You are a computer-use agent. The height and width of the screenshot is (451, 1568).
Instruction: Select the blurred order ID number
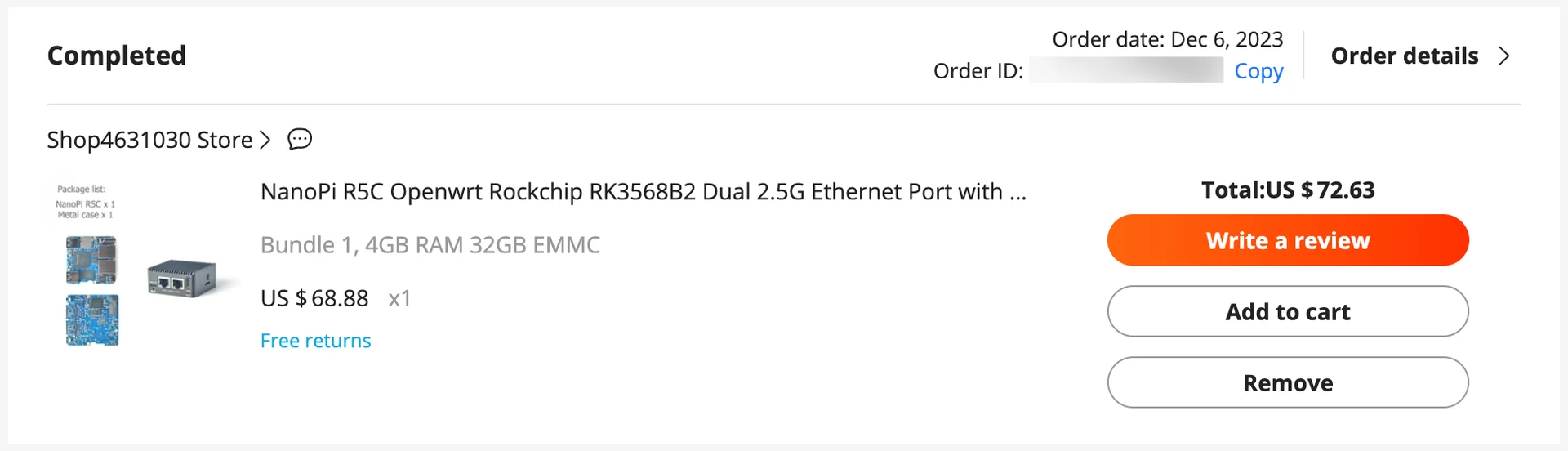pos(1125,71)
